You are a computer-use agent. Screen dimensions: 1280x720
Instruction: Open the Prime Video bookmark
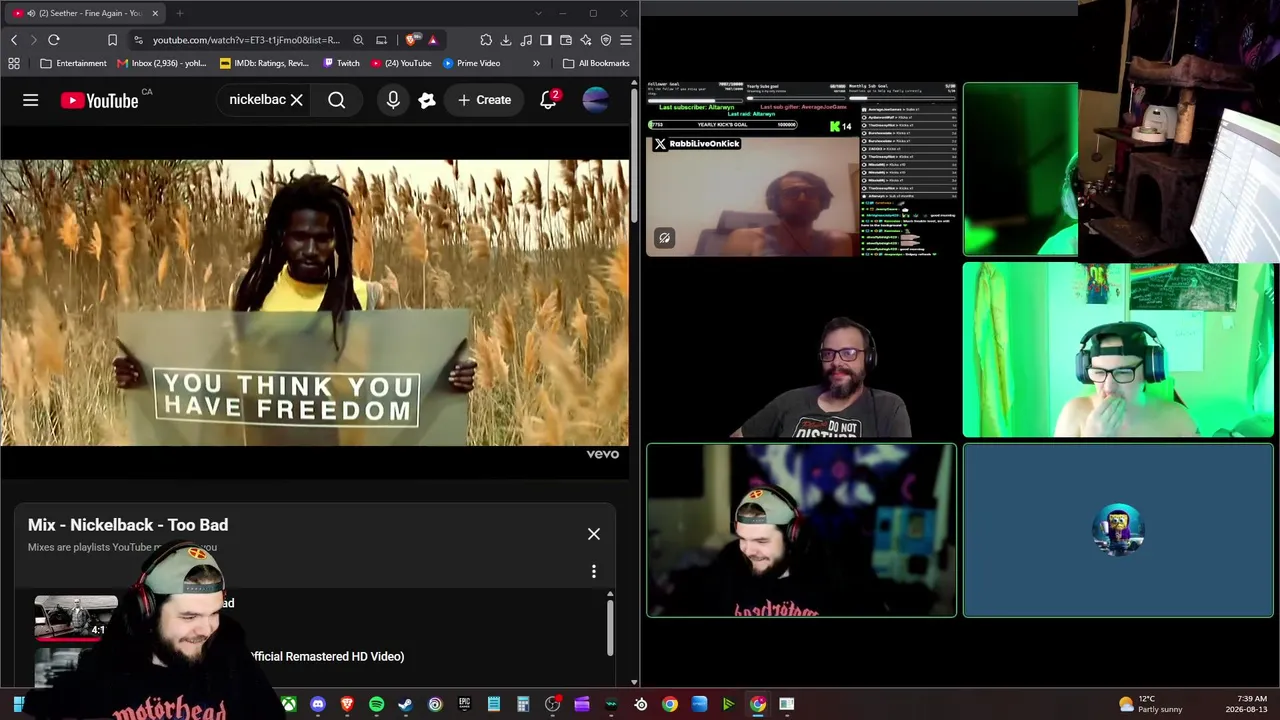tap(472, 63)
